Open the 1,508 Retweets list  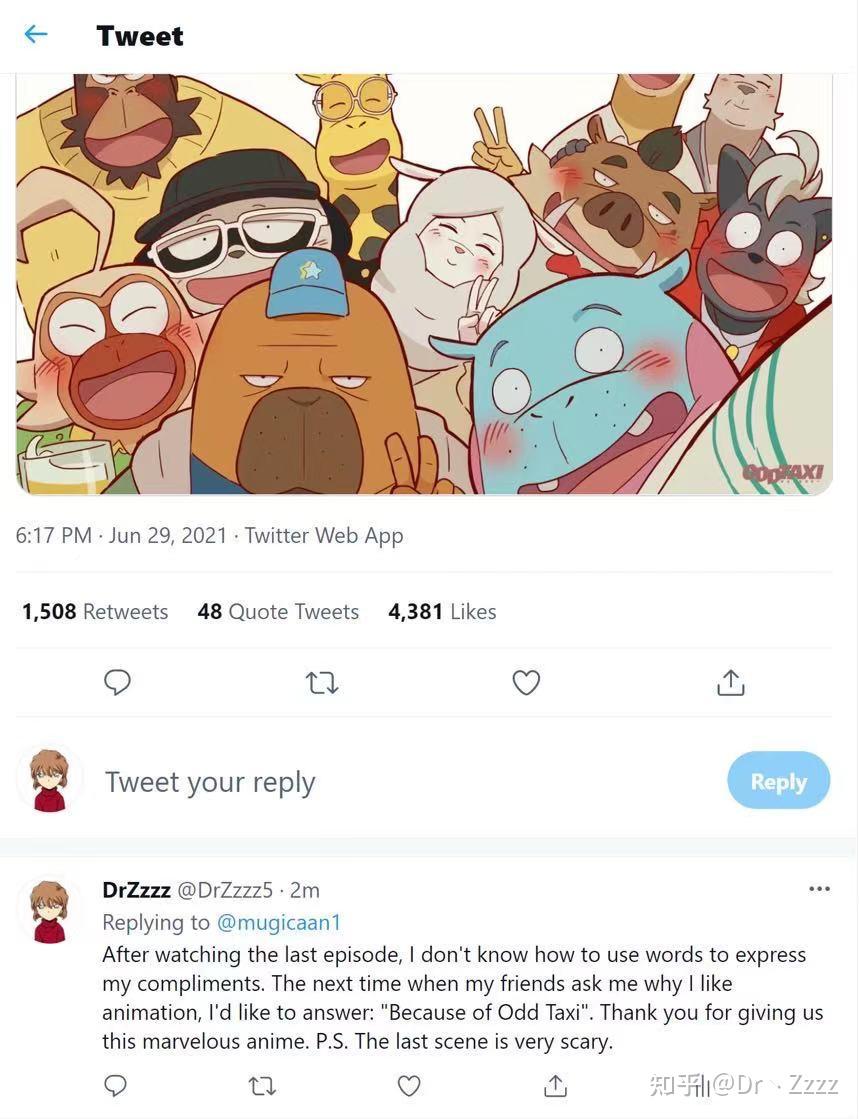coord(95,611)
